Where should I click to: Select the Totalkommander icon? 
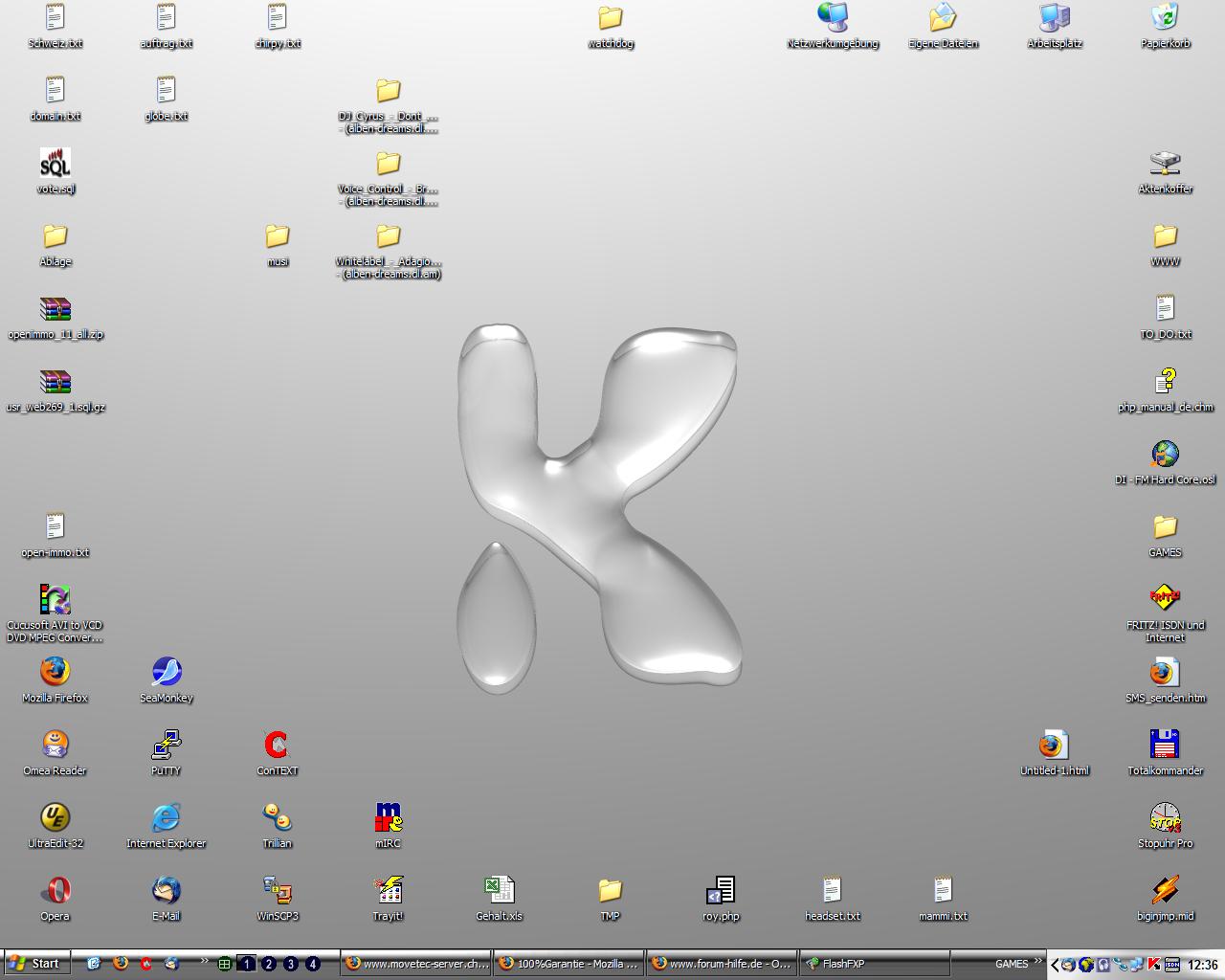click(1165, 746)
